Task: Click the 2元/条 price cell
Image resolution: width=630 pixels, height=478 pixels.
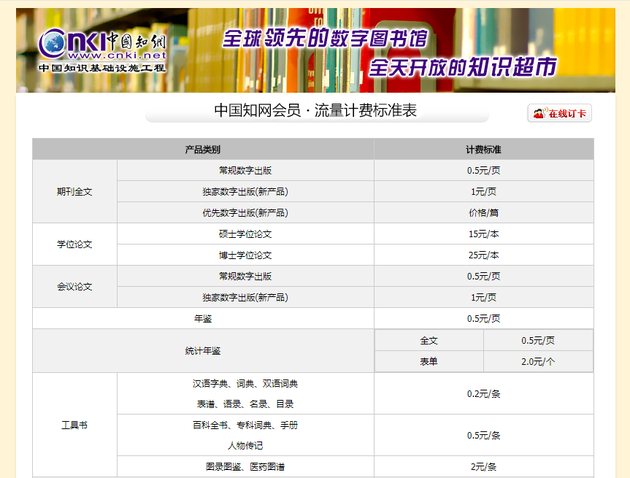Action: pyautogui.click(x=483, y=466)
